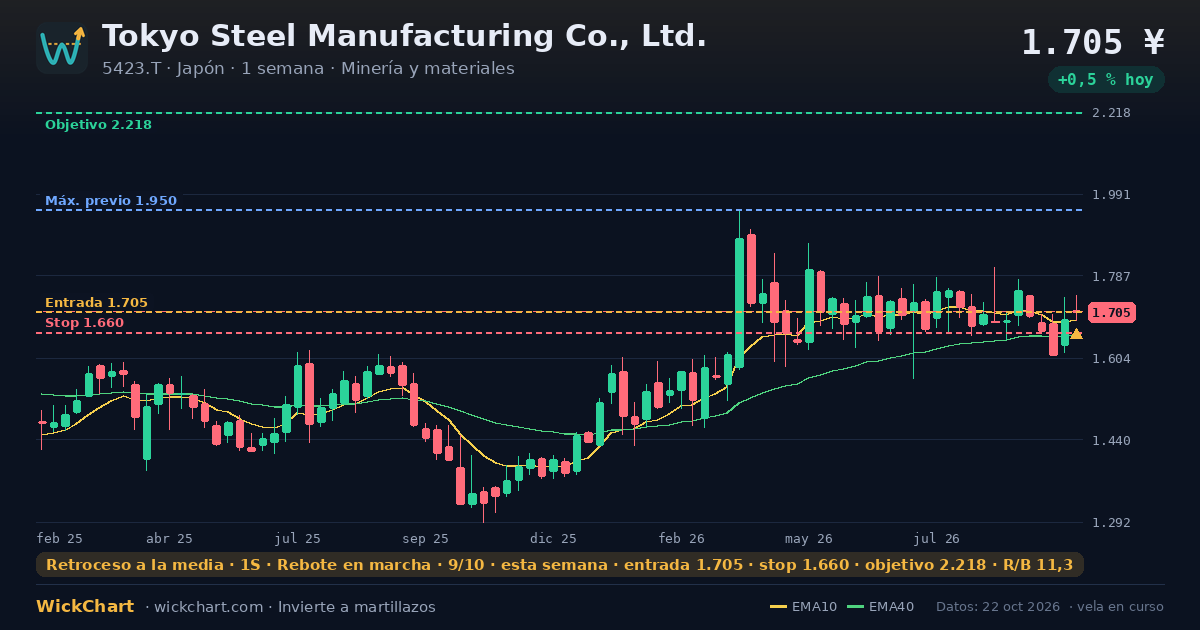Click the 1.604 axis value
This screenshot has width=1200, height=630.
[x=1111, y=359]
